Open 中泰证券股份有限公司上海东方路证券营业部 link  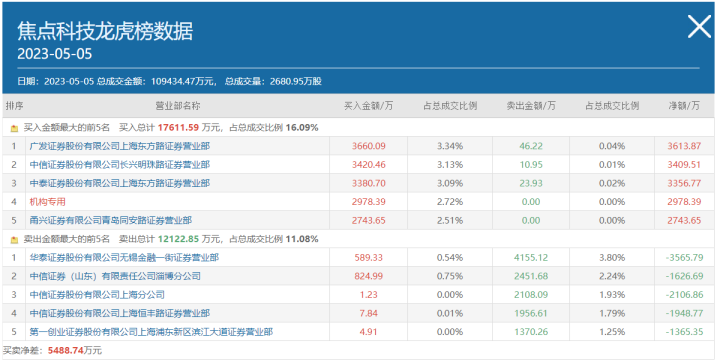120,183
